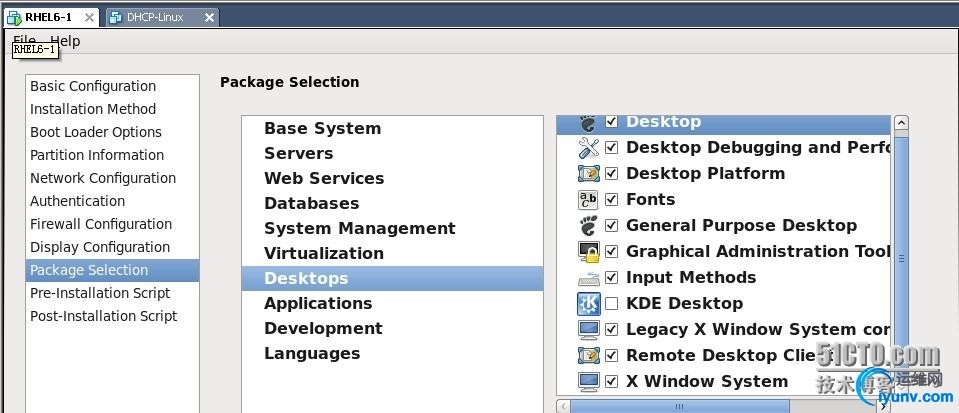Select the Databases category
The width and height of the screenshot is (959, 413).
point(392,204)
